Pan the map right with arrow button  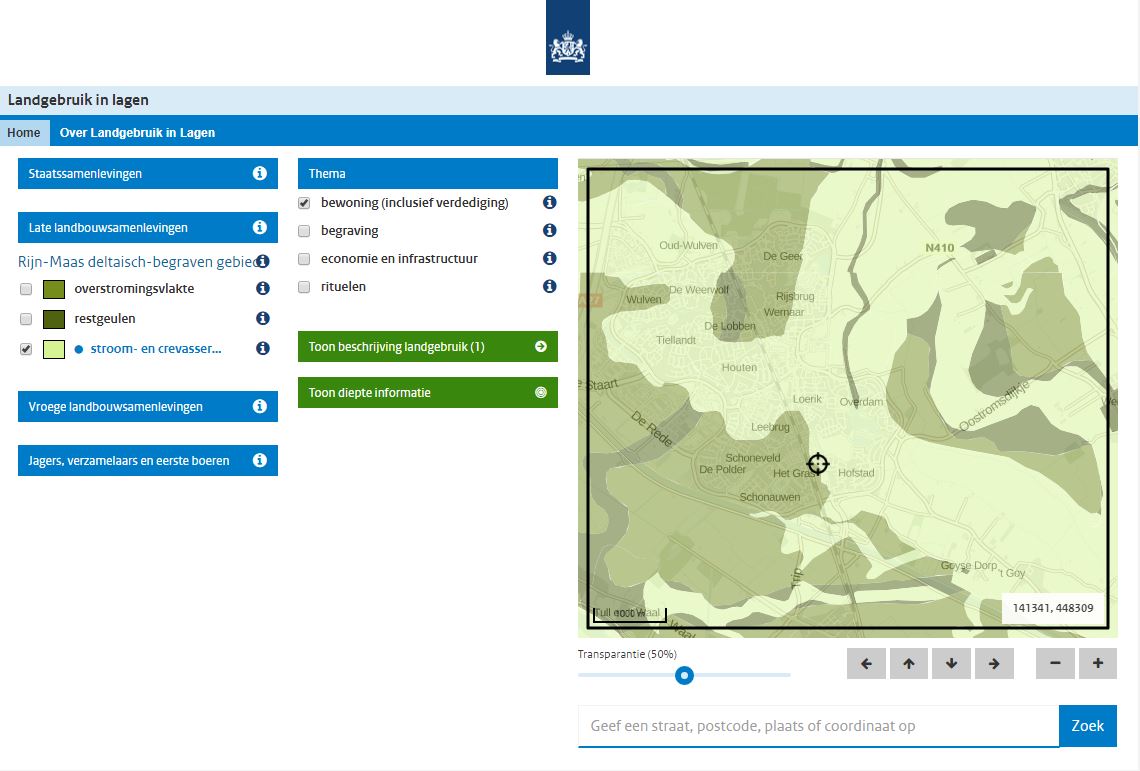(994, 664)
